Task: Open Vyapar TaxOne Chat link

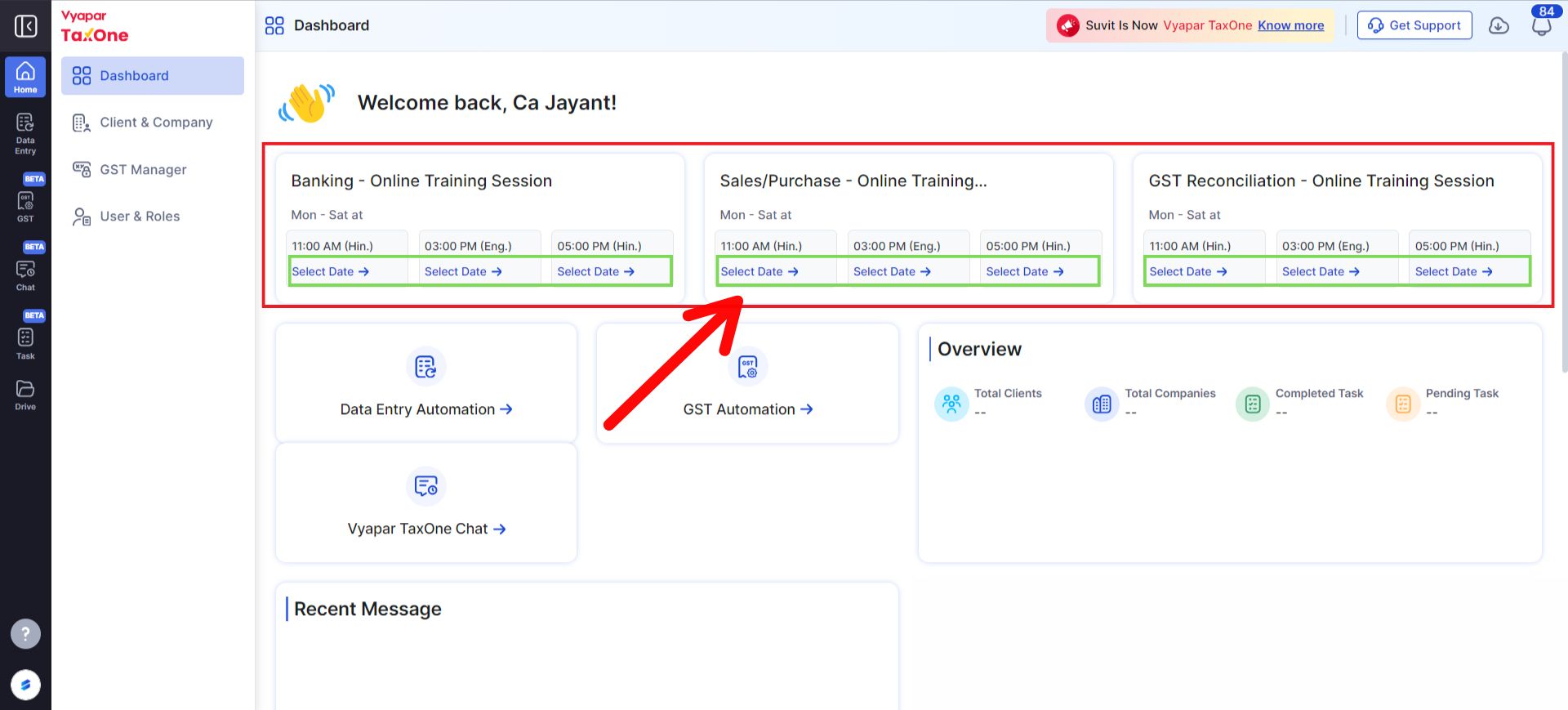Action: [x=426, y=529]
